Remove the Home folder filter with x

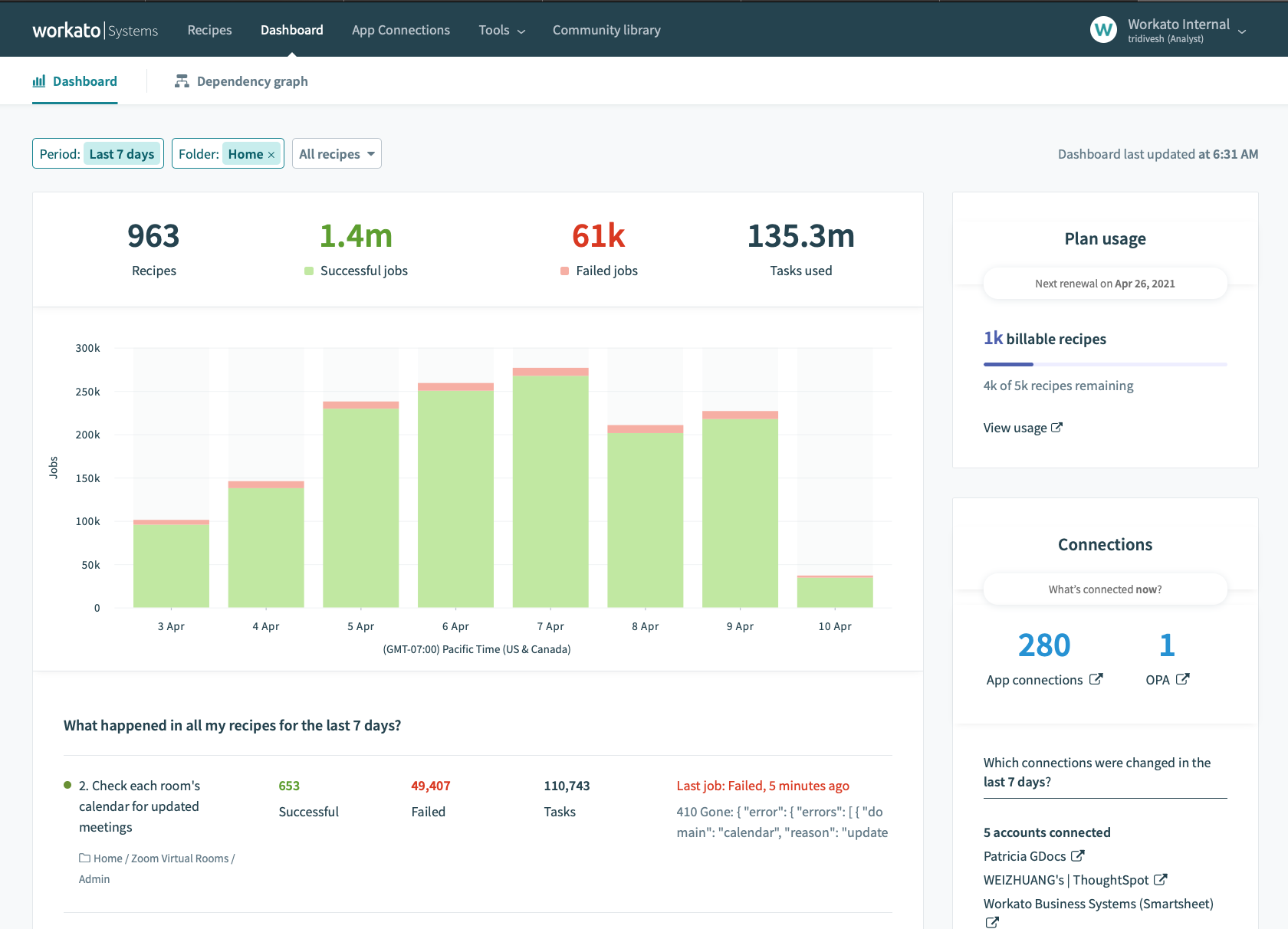pyautogui.click(x=271, y=155)
